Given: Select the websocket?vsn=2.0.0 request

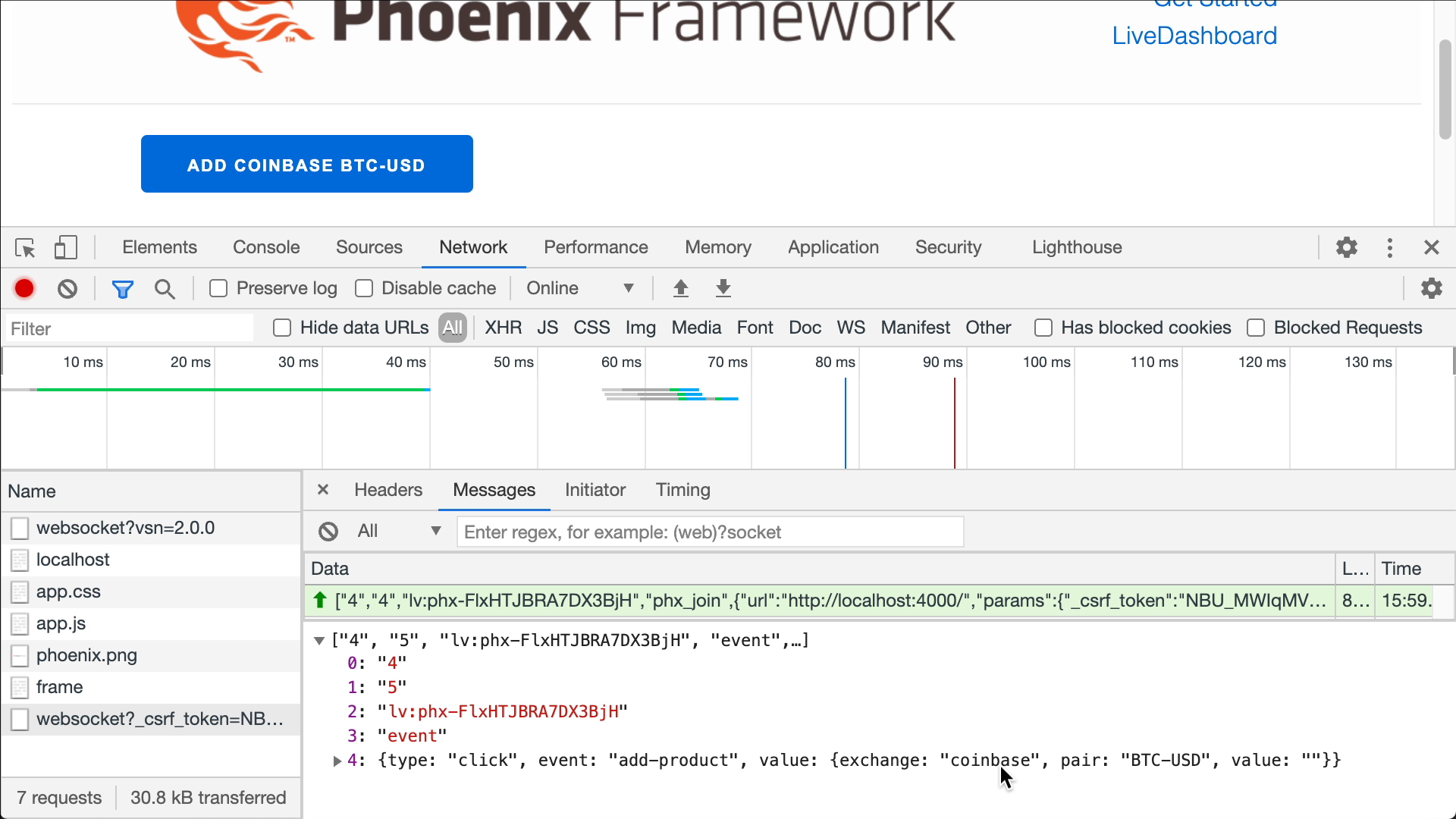Looking at the screenshot, I should [x=151, y=528].
